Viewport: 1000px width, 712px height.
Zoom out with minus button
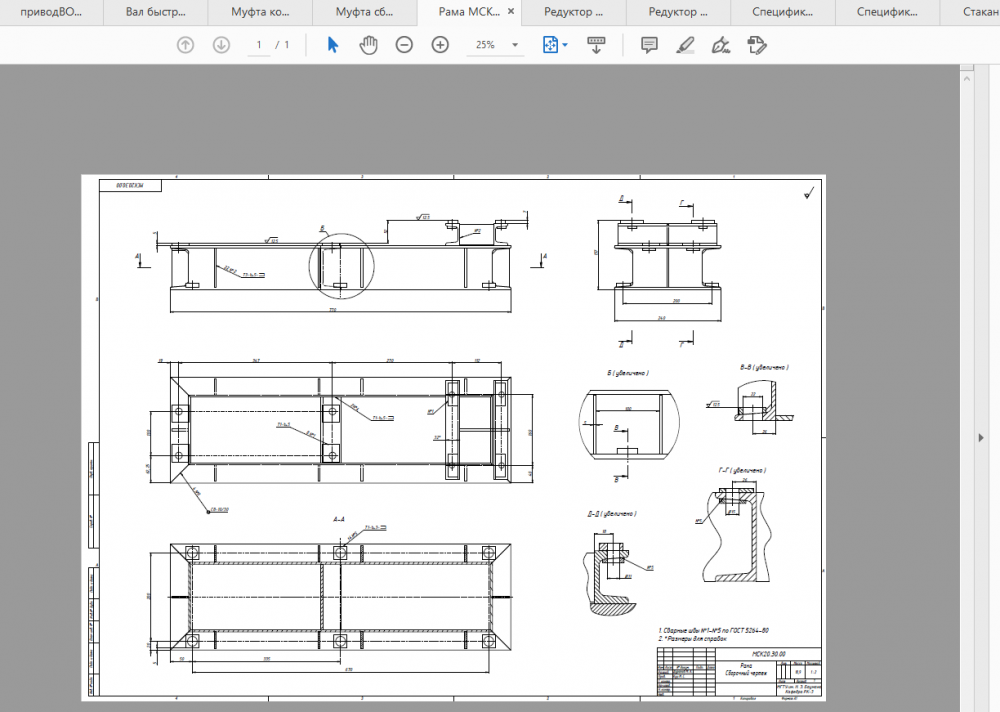coord(404,45)
